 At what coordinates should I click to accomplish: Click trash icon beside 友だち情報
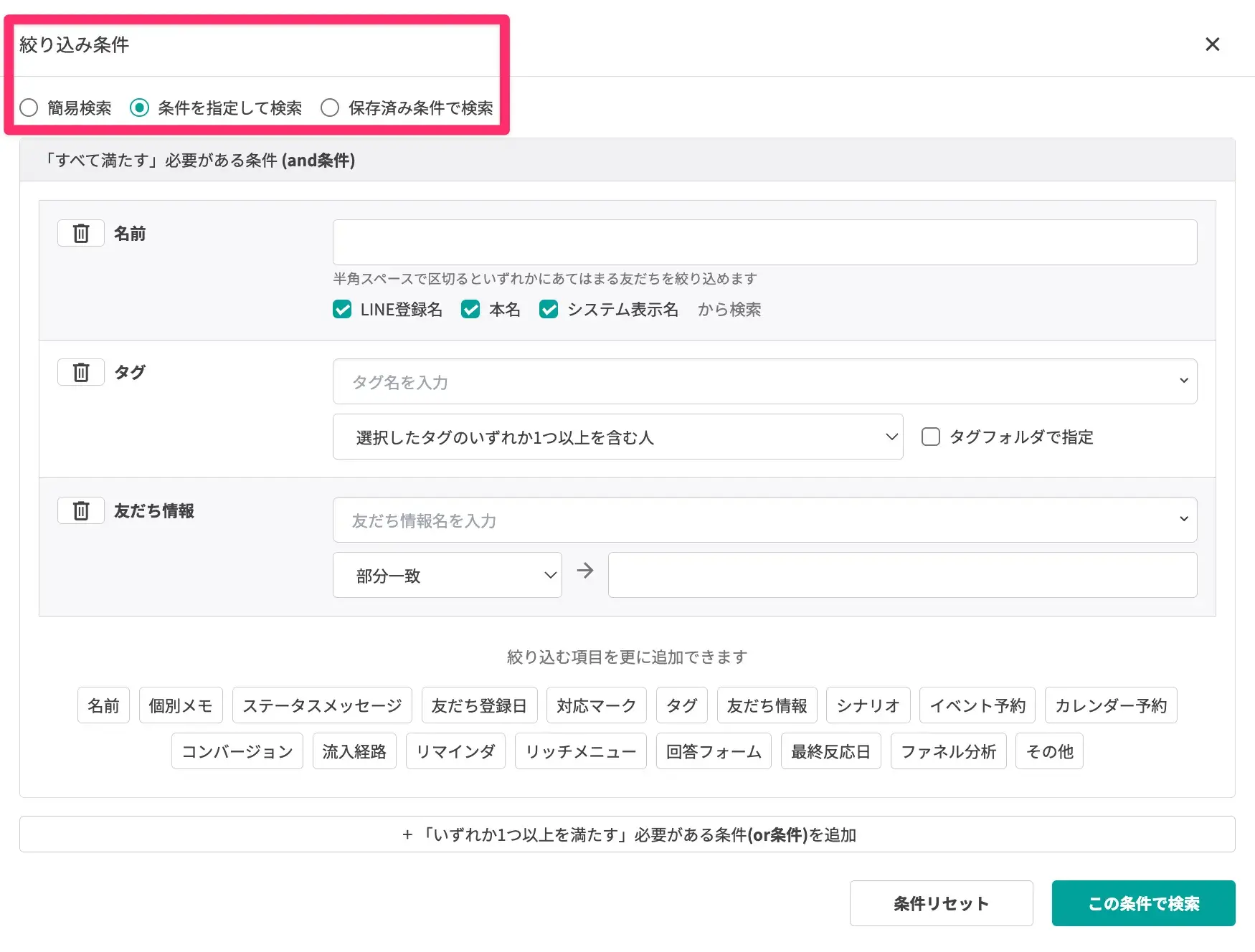point(81,511)
